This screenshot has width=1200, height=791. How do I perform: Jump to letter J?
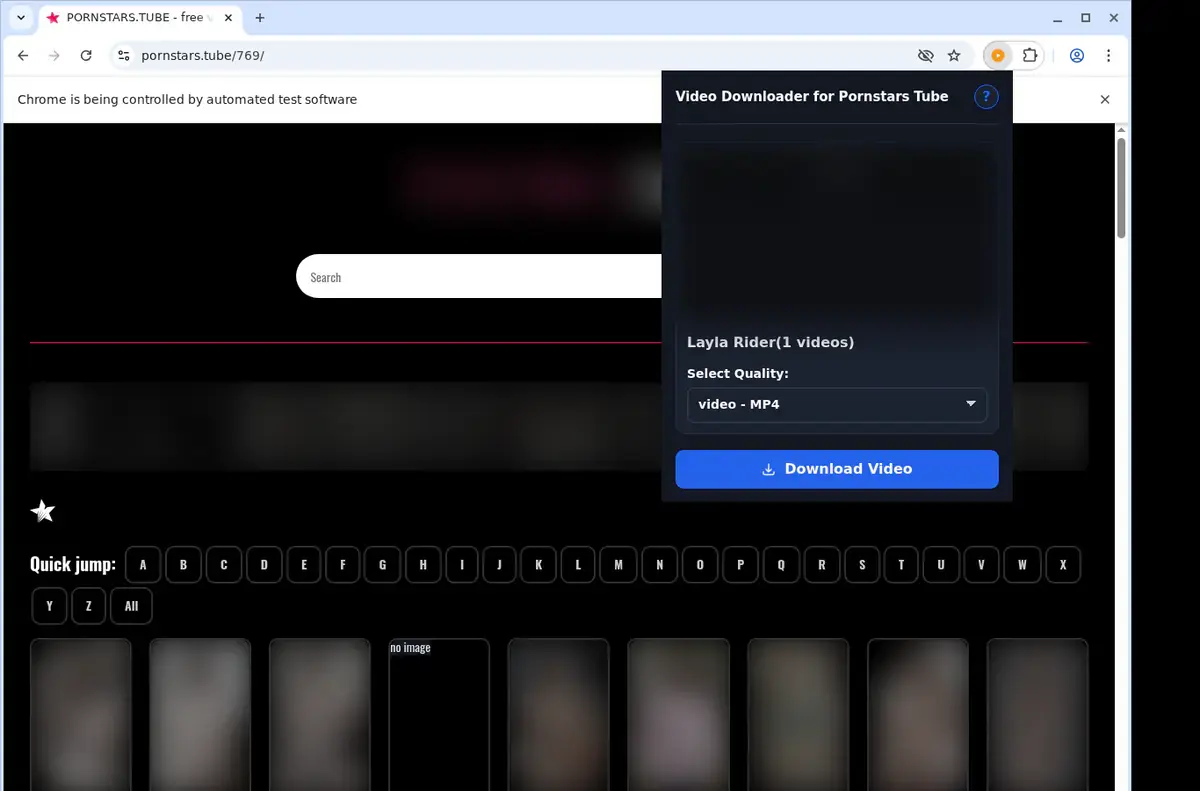tap(499, 565)
